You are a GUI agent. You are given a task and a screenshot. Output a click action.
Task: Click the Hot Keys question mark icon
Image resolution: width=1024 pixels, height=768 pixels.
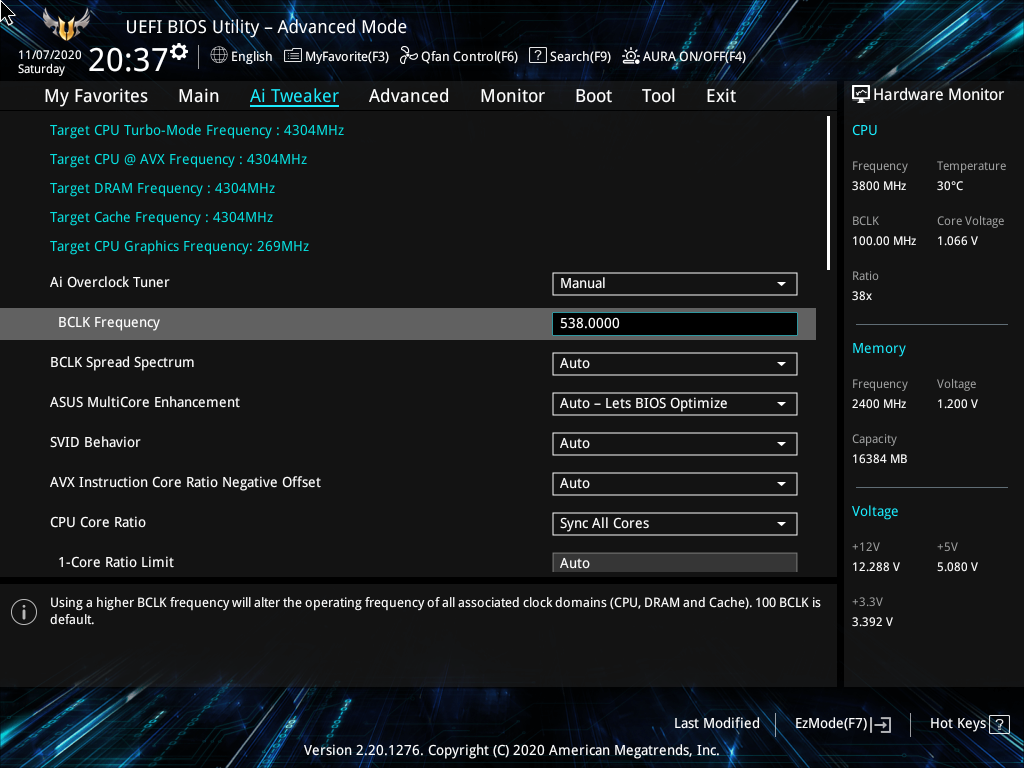coord(999,724)
